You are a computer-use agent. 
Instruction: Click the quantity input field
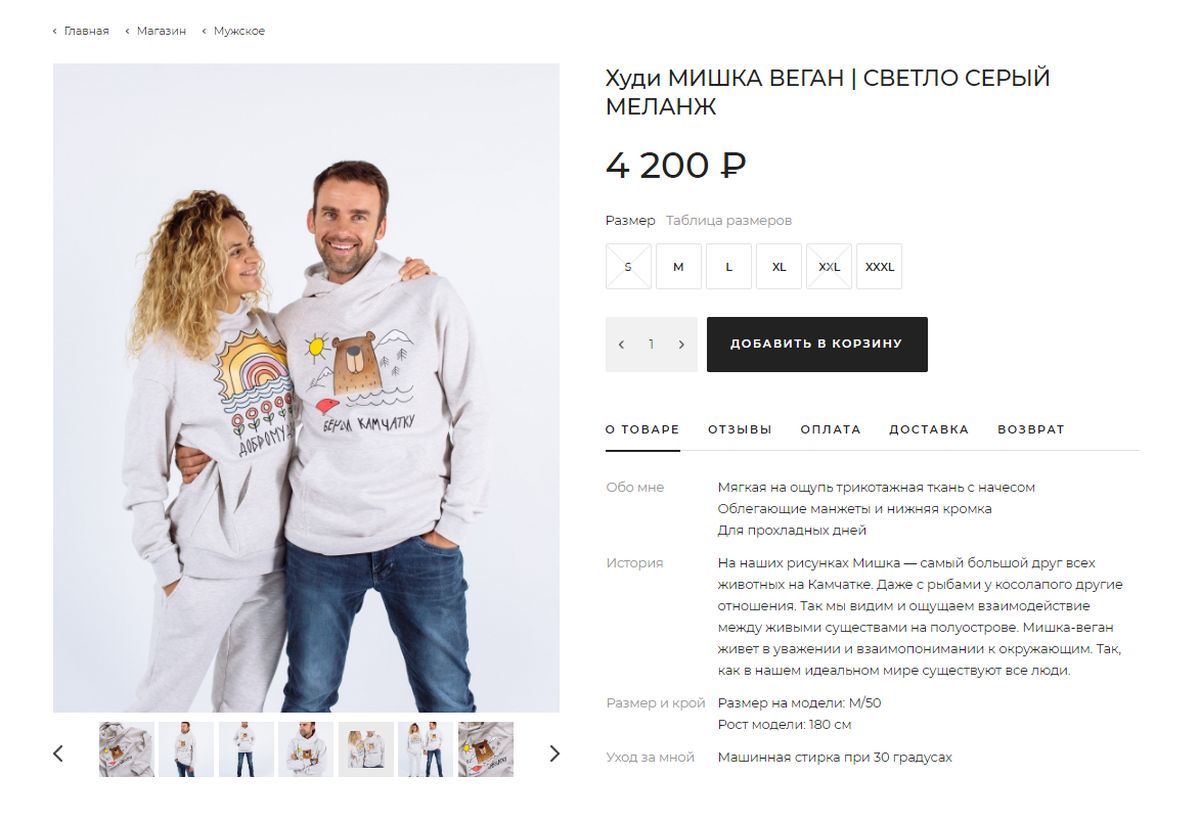click(x=651, y=344)
